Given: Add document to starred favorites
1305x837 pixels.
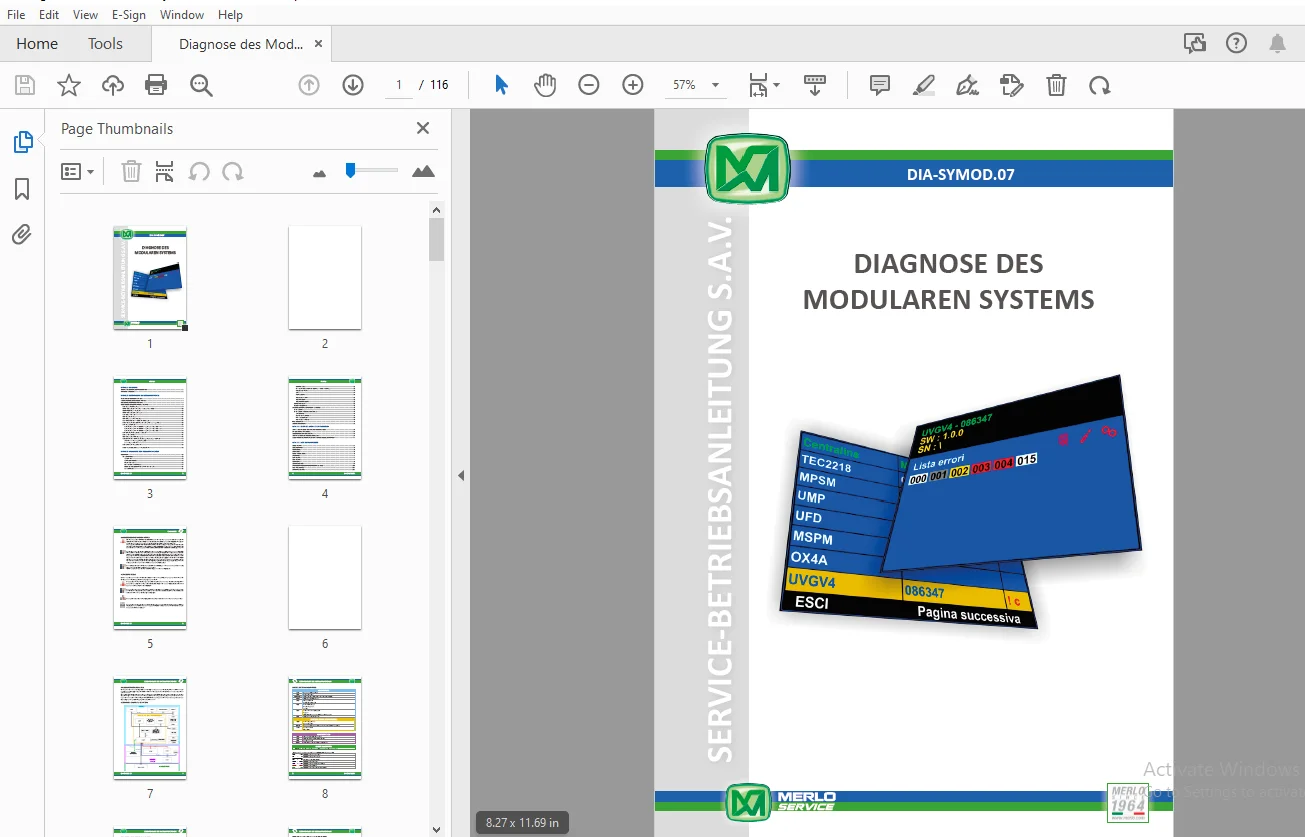Looking at the screenshot, I should point(69,86).
